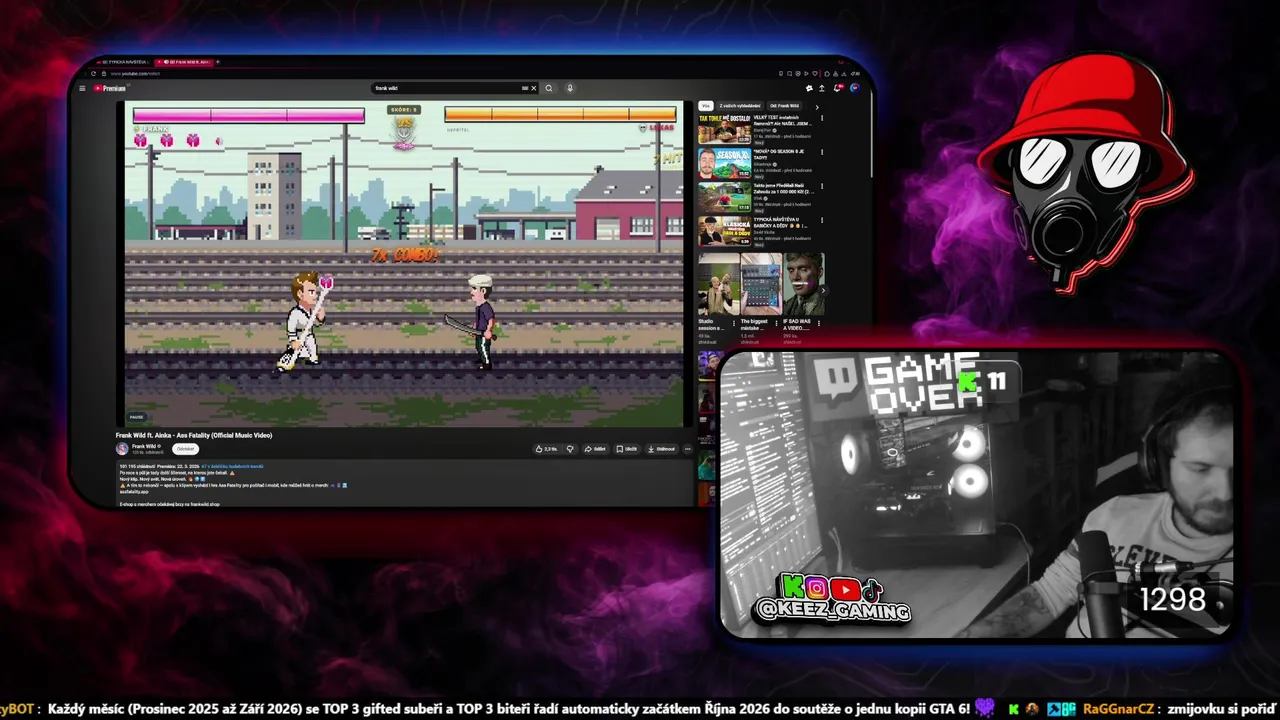Open 'VELKÝ TEST' recommended video thumbnail
The width and height of the screenshot is (1280, 720).
pyautogui.click(x=724, y=129)
